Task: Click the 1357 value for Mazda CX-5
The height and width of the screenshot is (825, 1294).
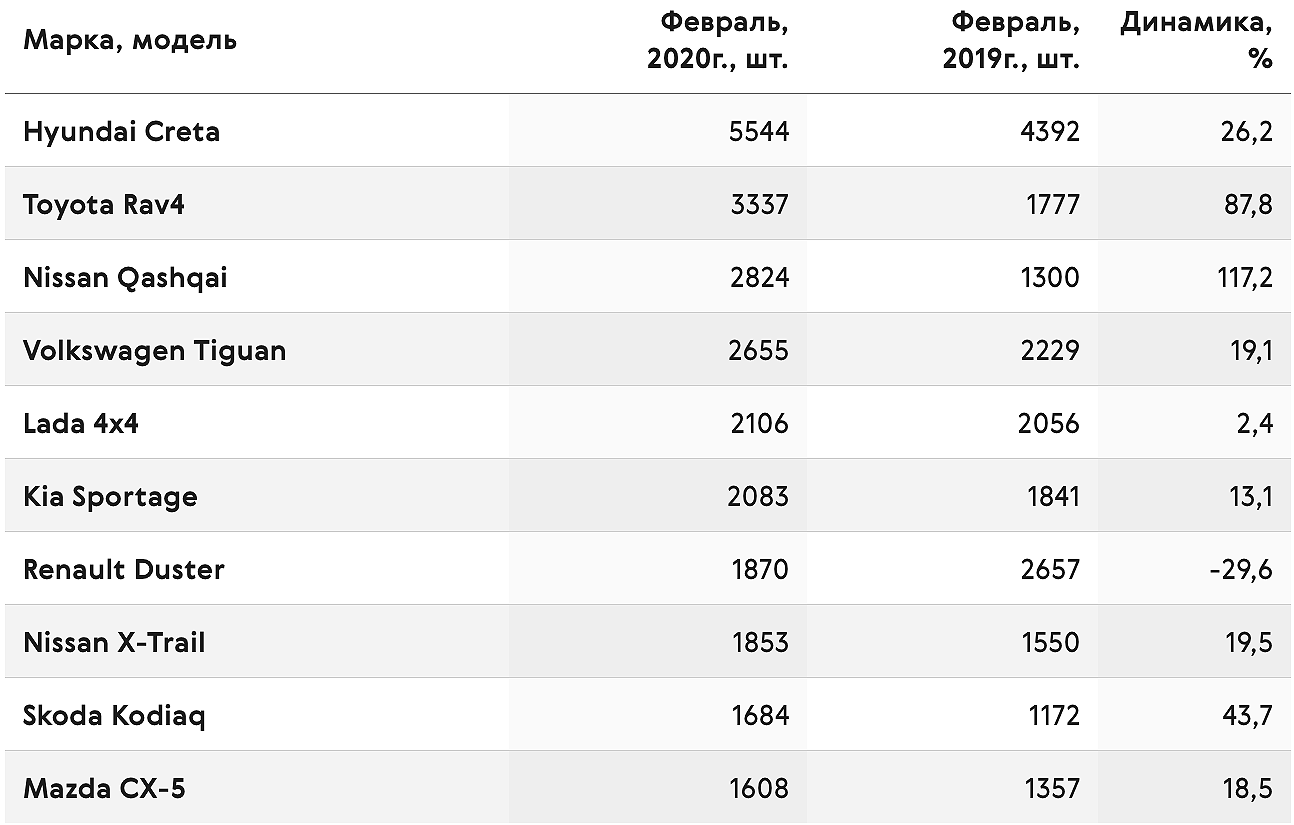Action: (x=1052, y=788)
